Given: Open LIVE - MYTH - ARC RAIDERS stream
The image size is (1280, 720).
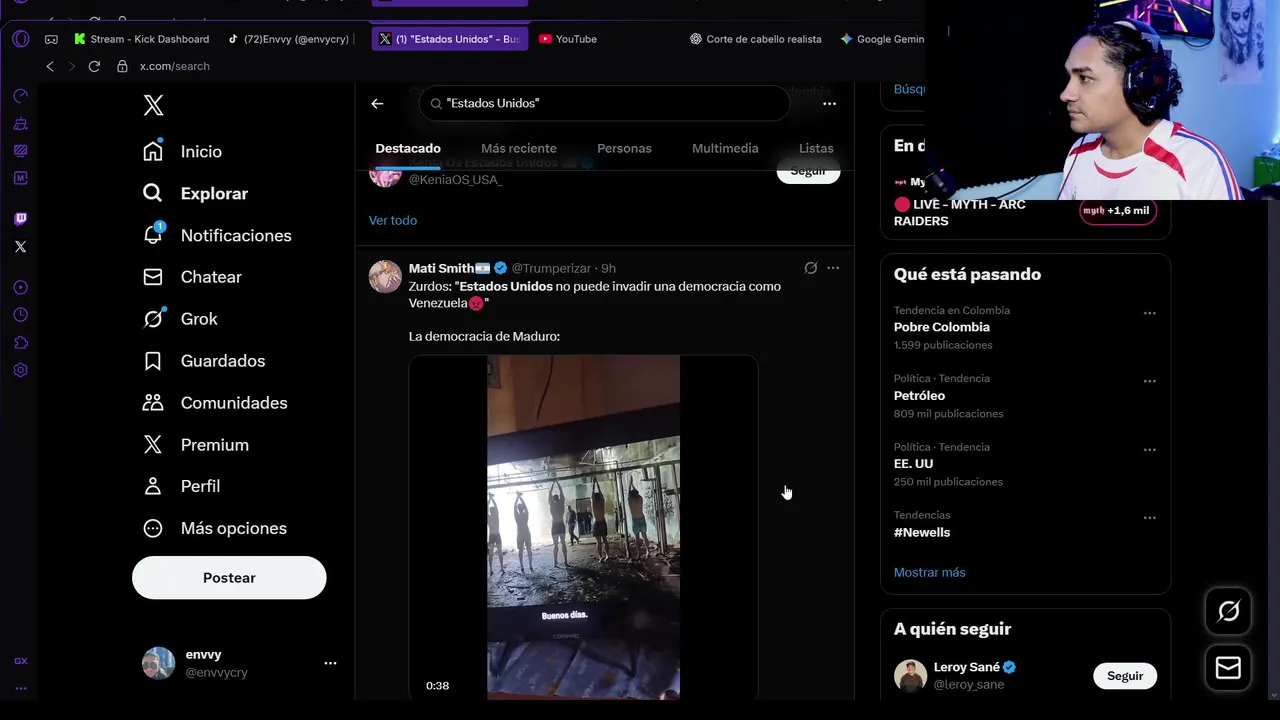Looking at the screenshot, I should [960, 212].
